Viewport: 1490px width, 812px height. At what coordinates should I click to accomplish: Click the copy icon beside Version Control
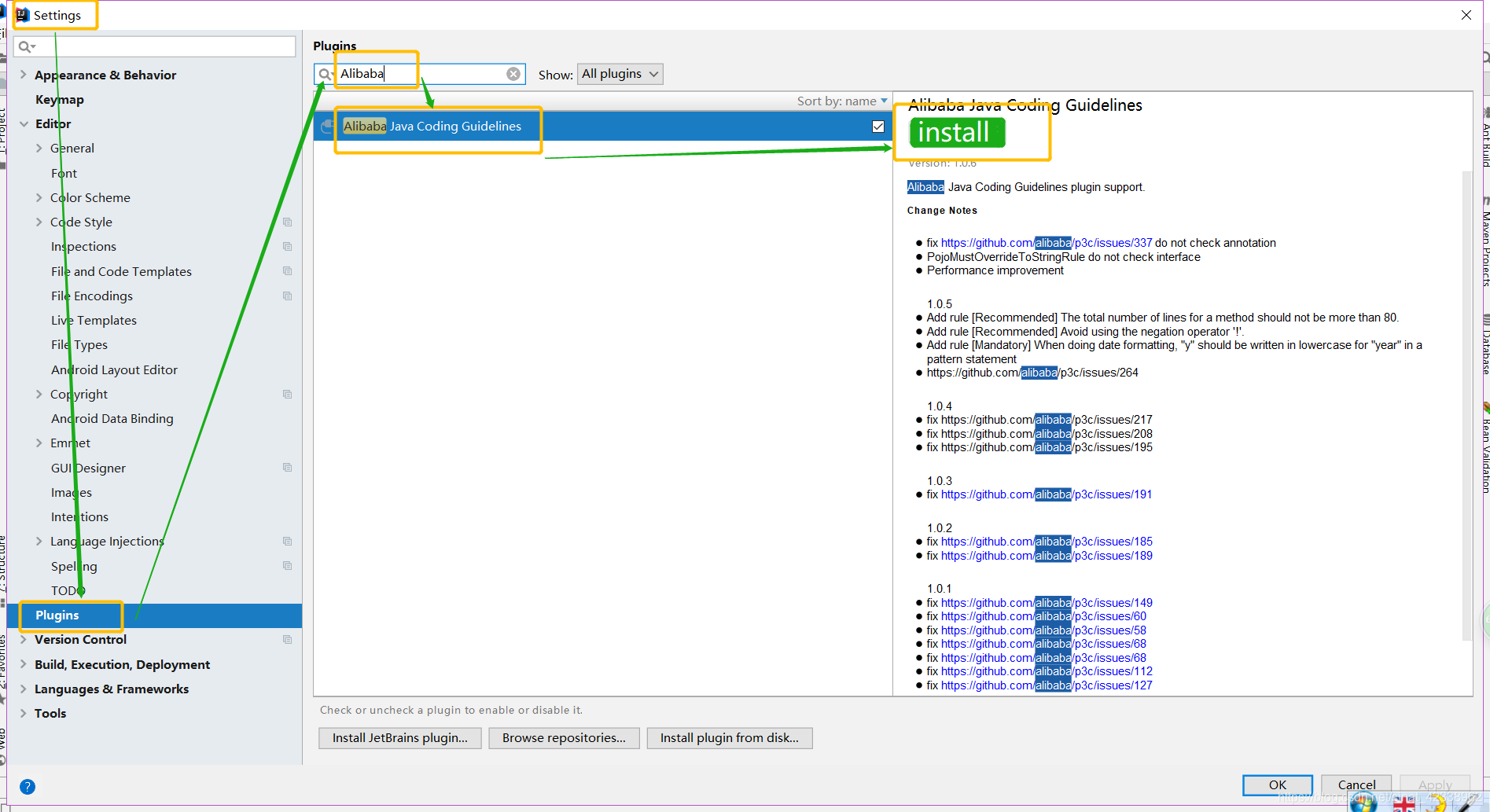coord(288,640)
